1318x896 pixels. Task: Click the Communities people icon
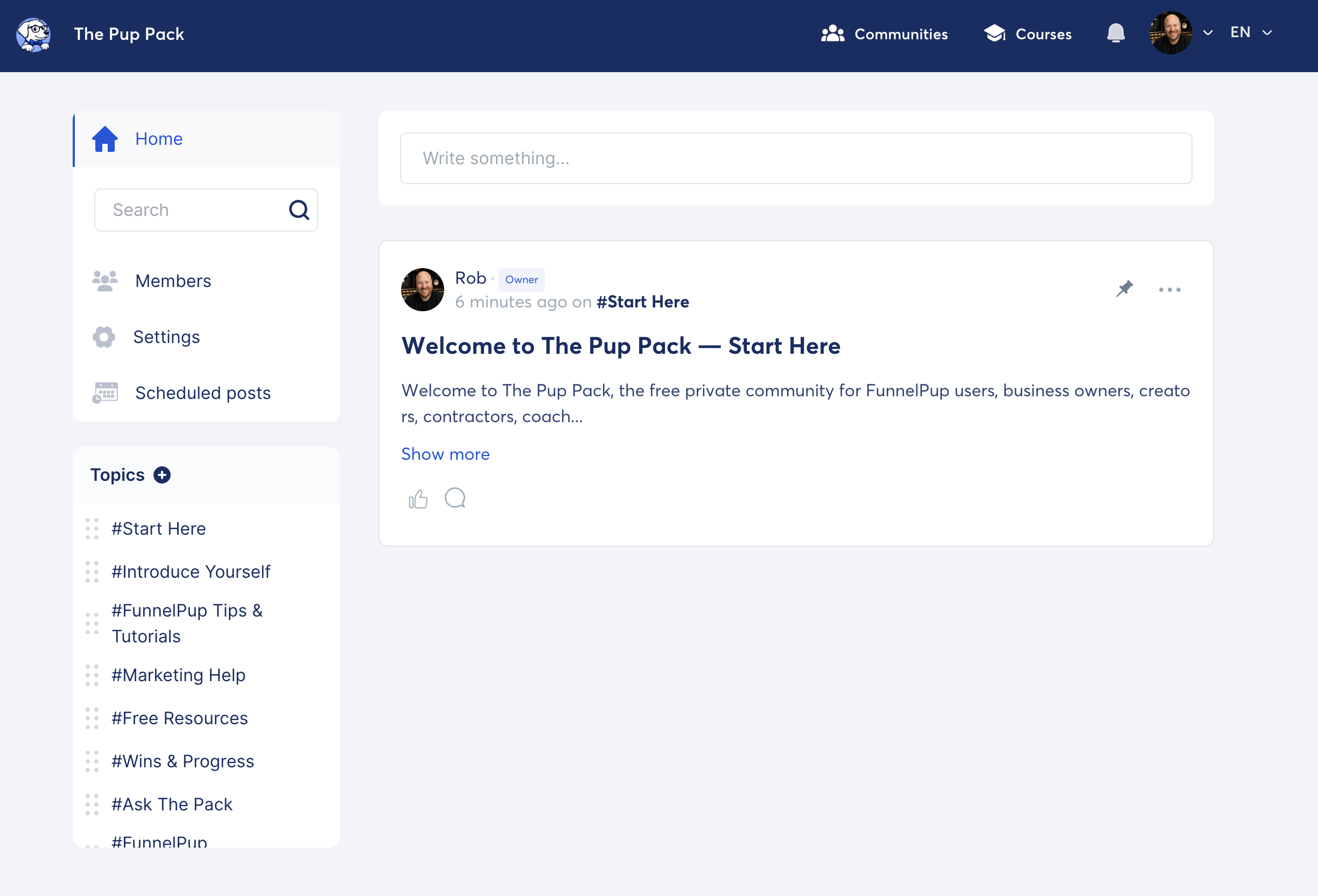click(832, 33)
